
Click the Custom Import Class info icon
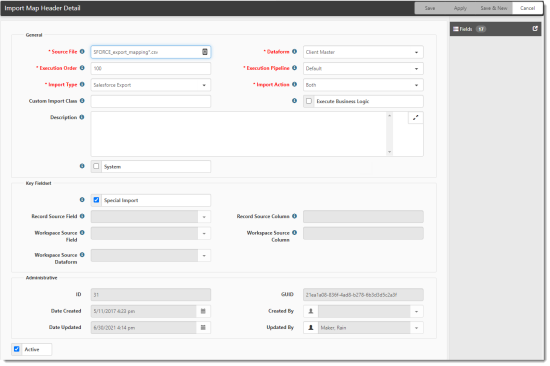pos(82,101)
